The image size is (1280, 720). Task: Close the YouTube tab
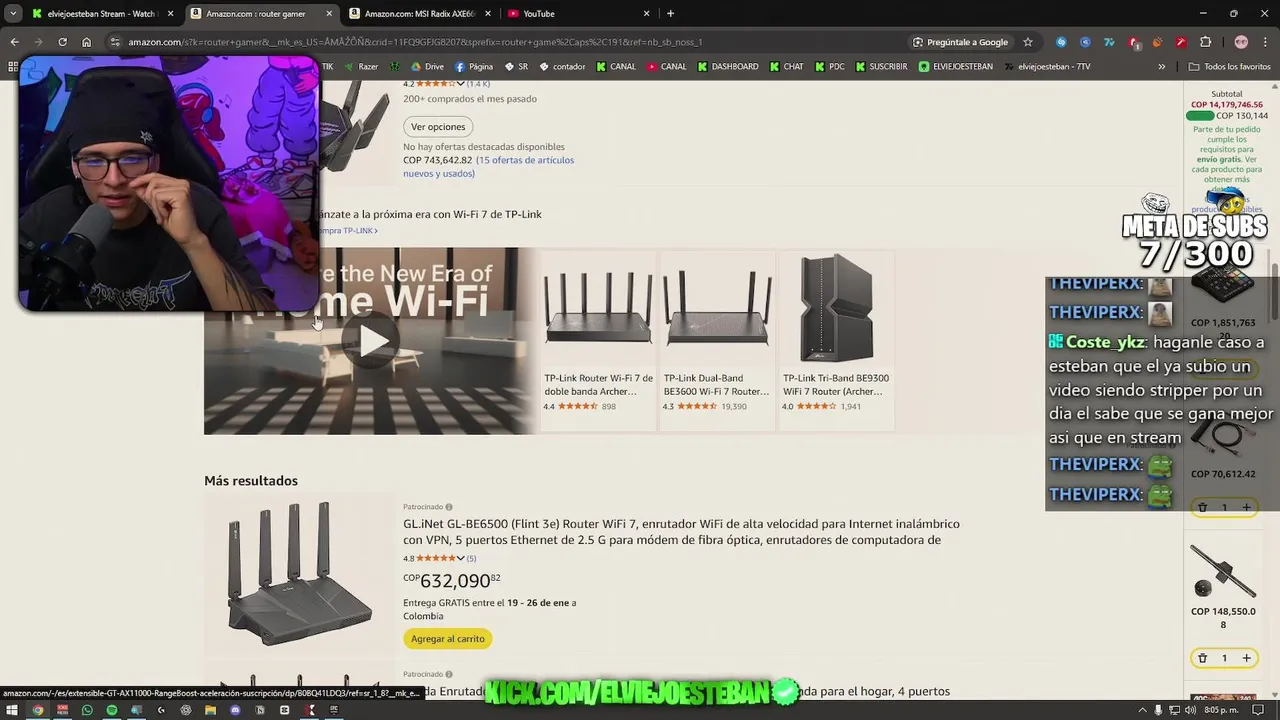(646, 13)
